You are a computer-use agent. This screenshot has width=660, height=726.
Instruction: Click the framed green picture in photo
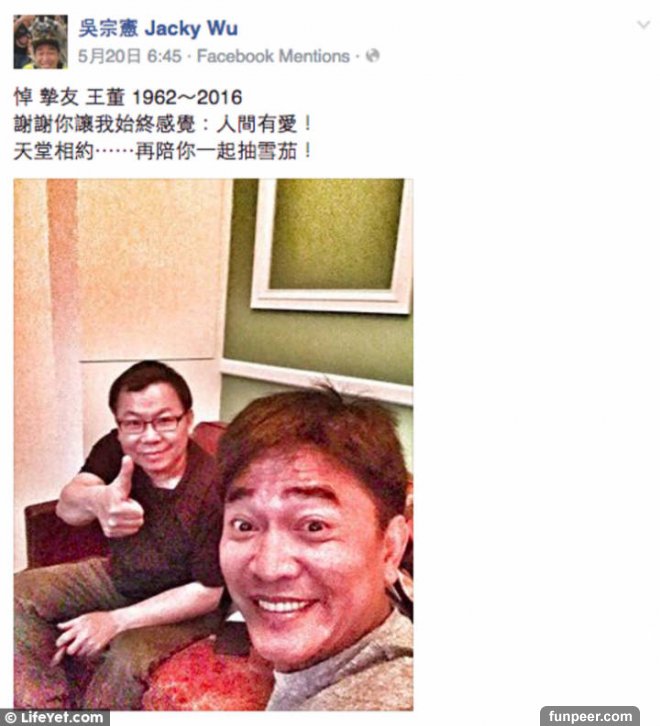pos(331,244)
